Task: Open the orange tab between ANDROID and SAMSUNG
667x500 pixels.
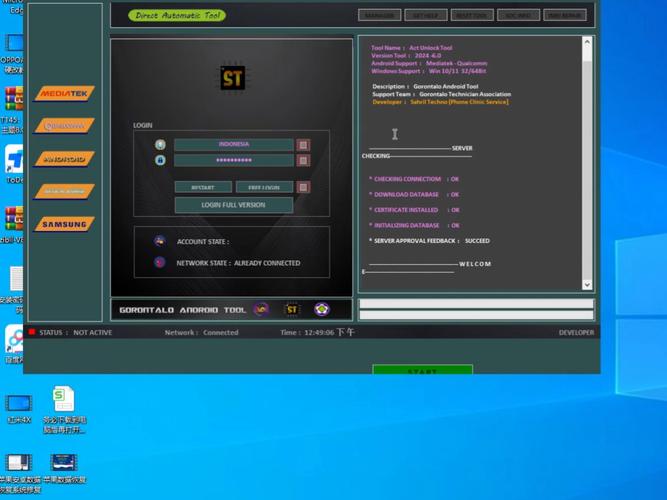Action: (65, 191)
